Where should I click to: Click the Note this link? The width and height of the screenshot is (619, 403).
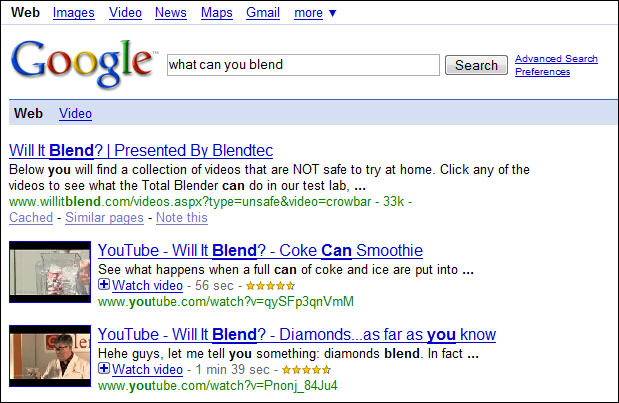click(x=182, y=217)
